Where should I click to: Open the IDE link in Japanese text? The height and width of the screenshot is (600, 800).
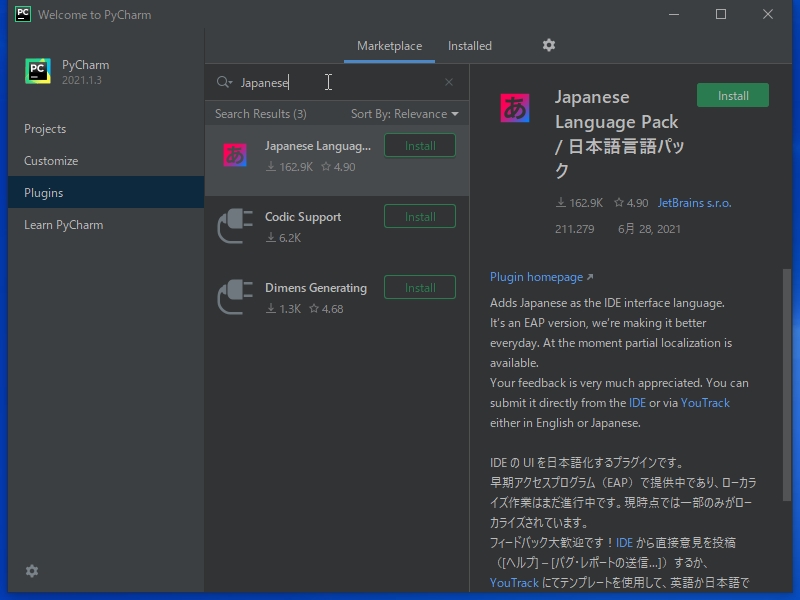coord(624,543)
